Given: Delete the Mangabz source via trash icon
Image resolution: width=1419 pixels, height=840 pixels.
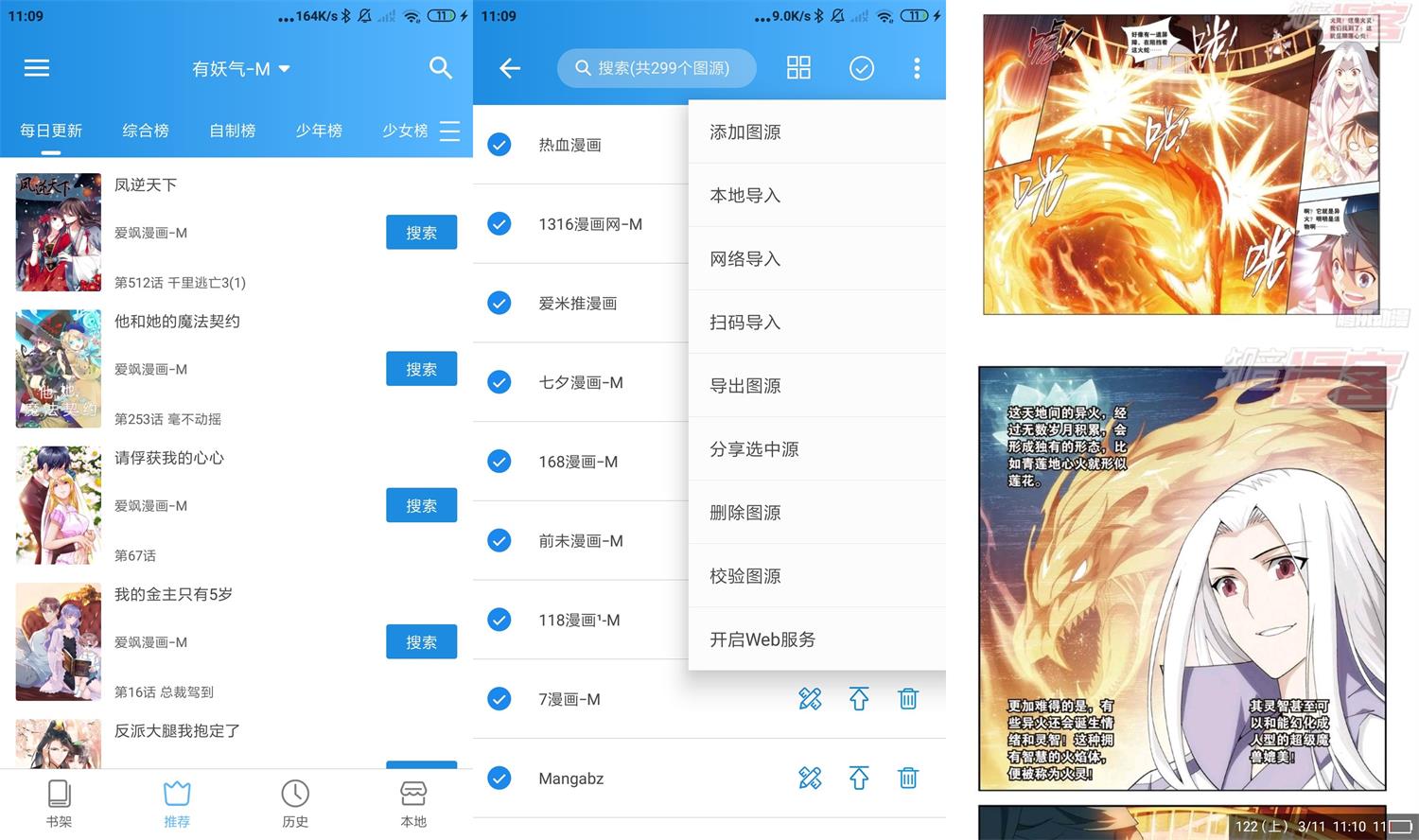Looking at the screenshot, I should click(x=907, y=778).
